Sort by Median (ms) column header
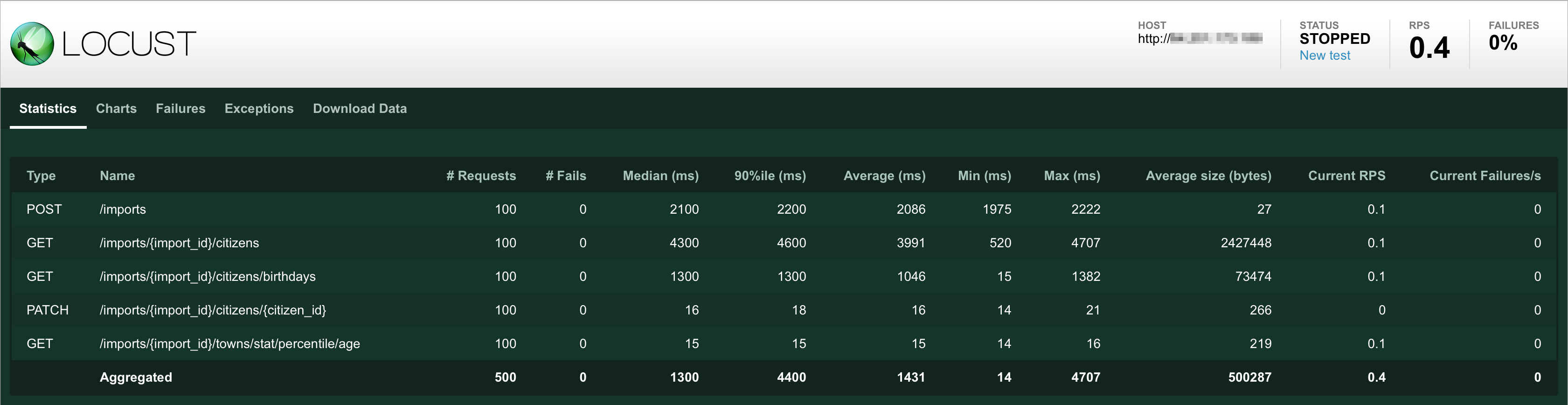1568x405 pixels. click(x=660, y=175)
